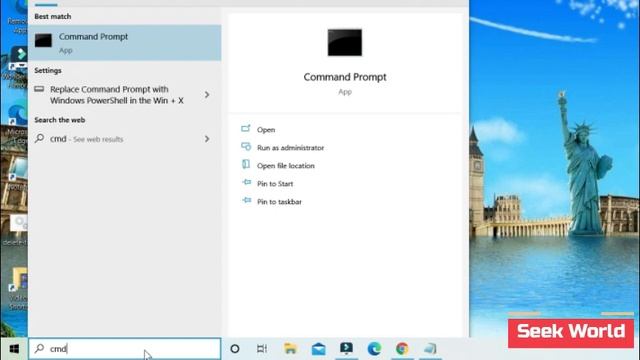This screenshot has width=640, height=360.
Task: Select cmd See web results entry
Action: coord(125,139)
